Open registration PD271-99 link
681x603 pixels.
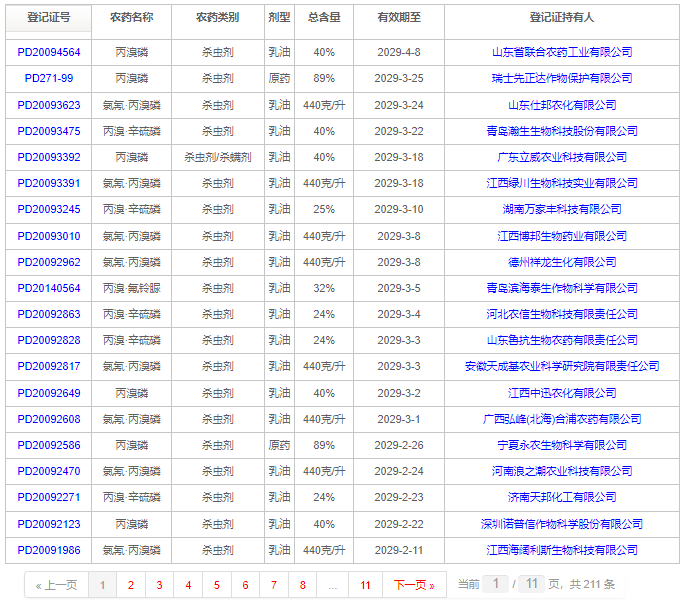(x=49, y=79)
